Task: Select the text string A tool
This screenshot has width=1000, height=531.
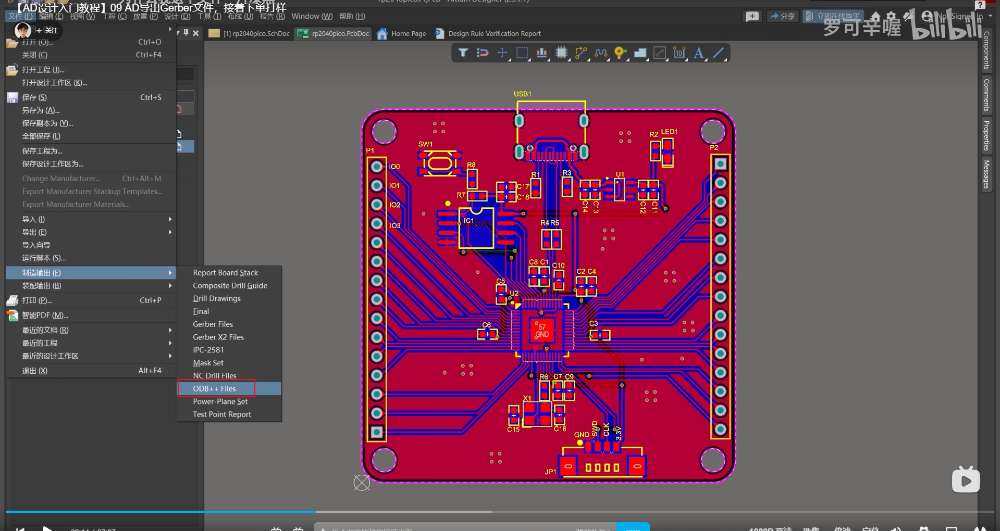Action: tap(698, 53)
